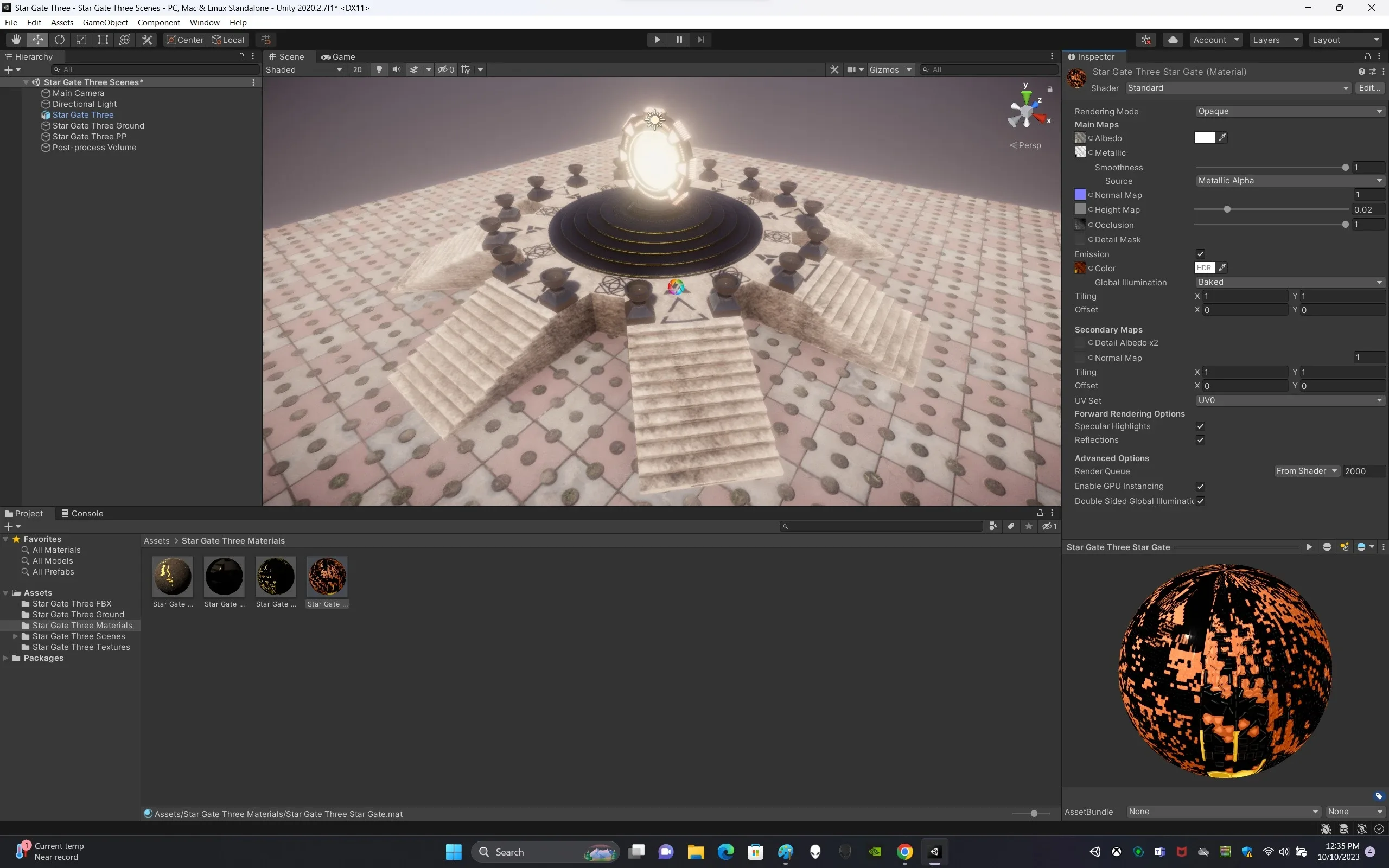Select the Move tool

(x=38, y=40)
